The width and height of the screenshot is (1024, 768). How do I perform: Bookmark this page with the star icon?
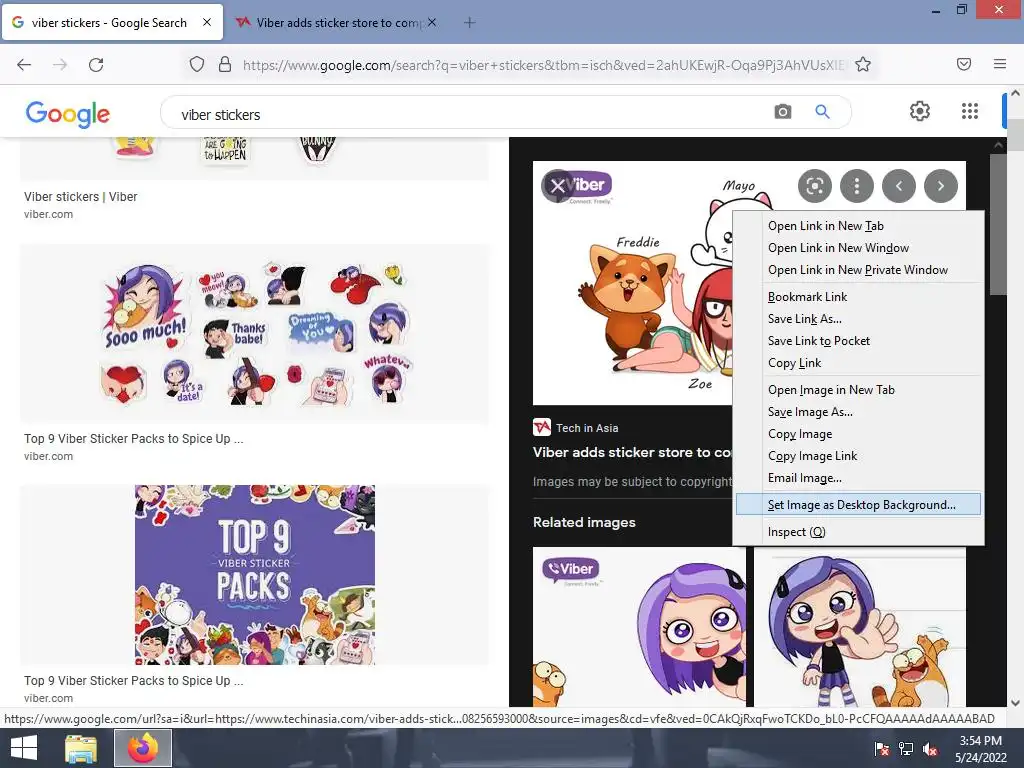point(863,65)
